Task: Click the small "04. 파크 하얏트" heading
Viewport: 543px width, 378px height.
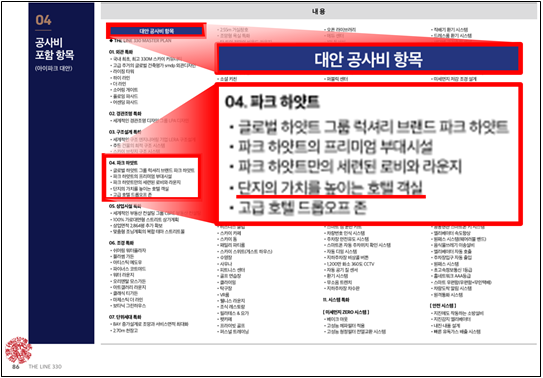Action: click(123, 162)
